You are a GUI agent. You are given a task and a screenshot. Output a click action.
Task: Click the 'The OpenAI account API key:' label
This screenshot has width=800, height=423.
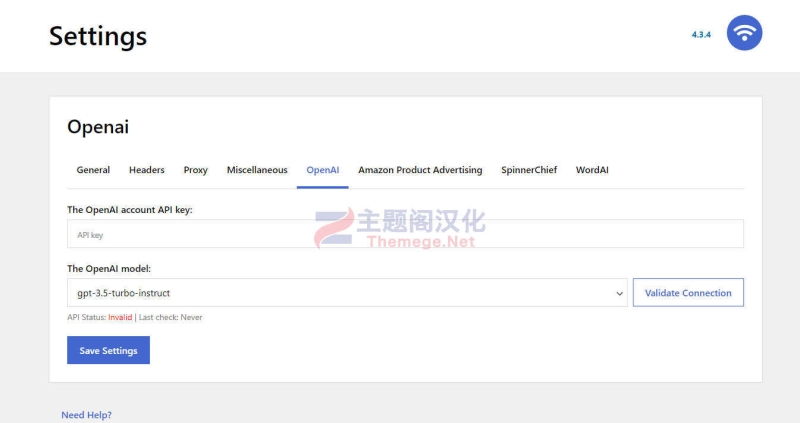coord(130,210)
